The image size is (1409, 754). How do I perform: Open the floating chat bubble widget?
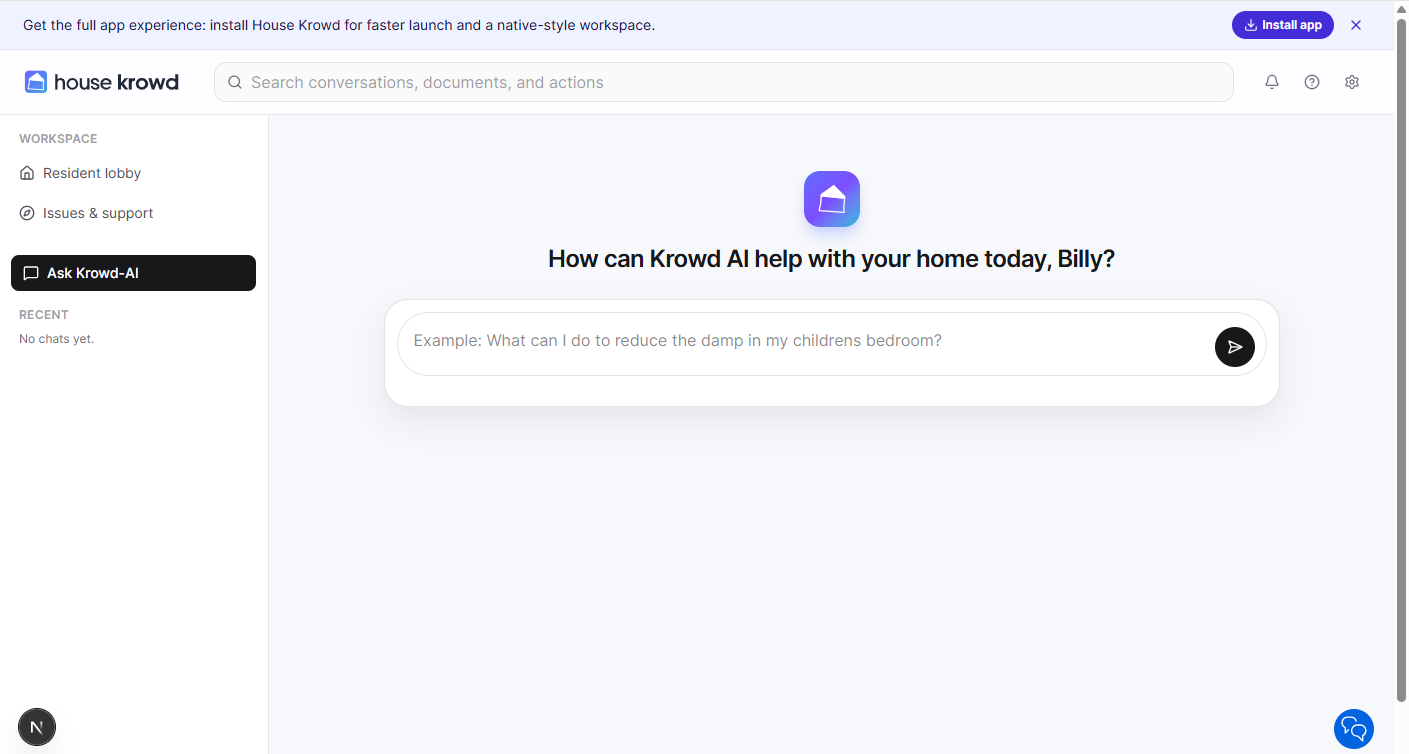pyautogui.click(x=1354, y=729)
